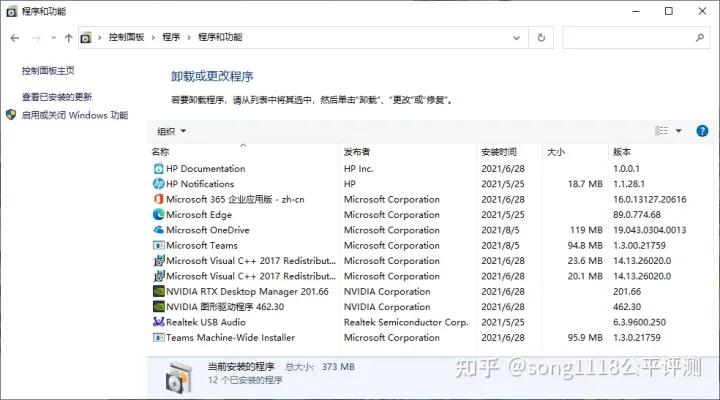
Task: Sort by 大小 column header
Action: [556, 152]
